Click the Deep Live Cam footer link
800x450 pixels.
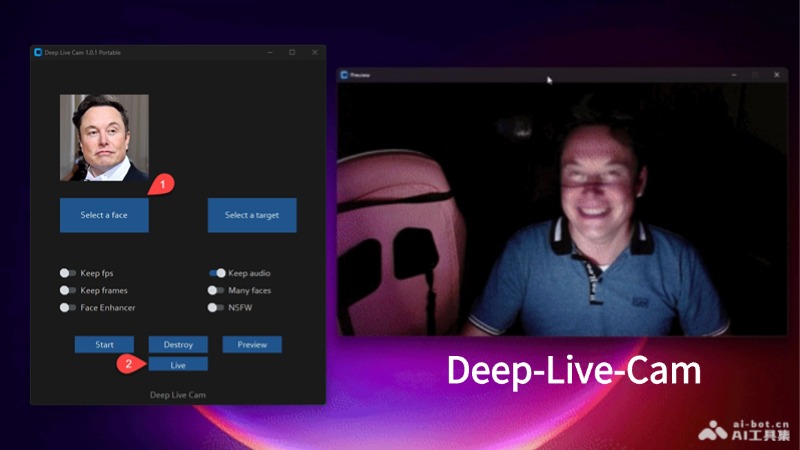pos(178,395)
